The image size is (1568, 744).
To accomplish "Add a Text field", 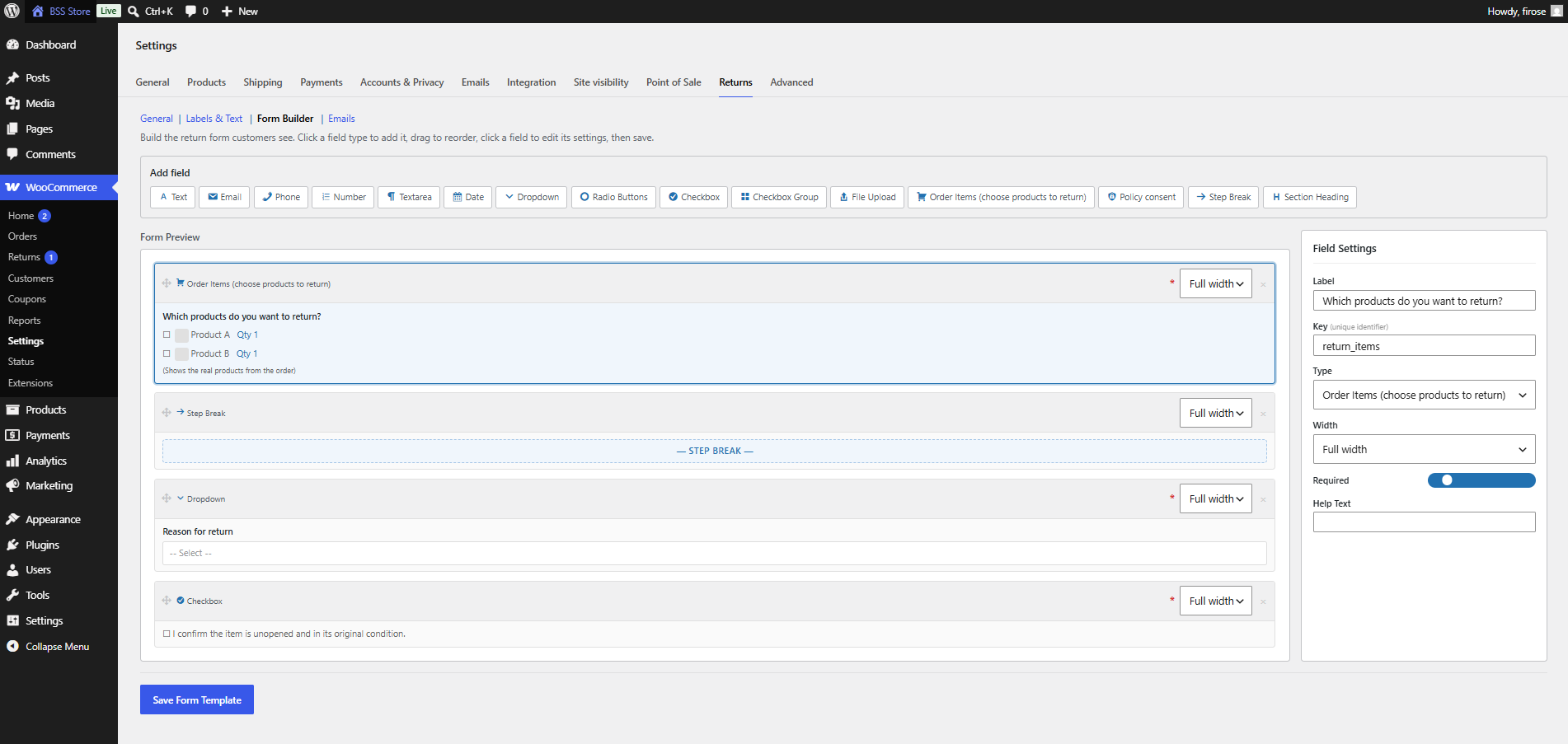I will click(173, 197).
